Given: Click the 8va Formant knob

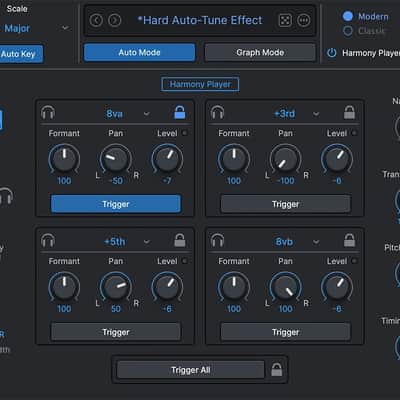Looking at the screenshot, I should click(x=64, y=159).
